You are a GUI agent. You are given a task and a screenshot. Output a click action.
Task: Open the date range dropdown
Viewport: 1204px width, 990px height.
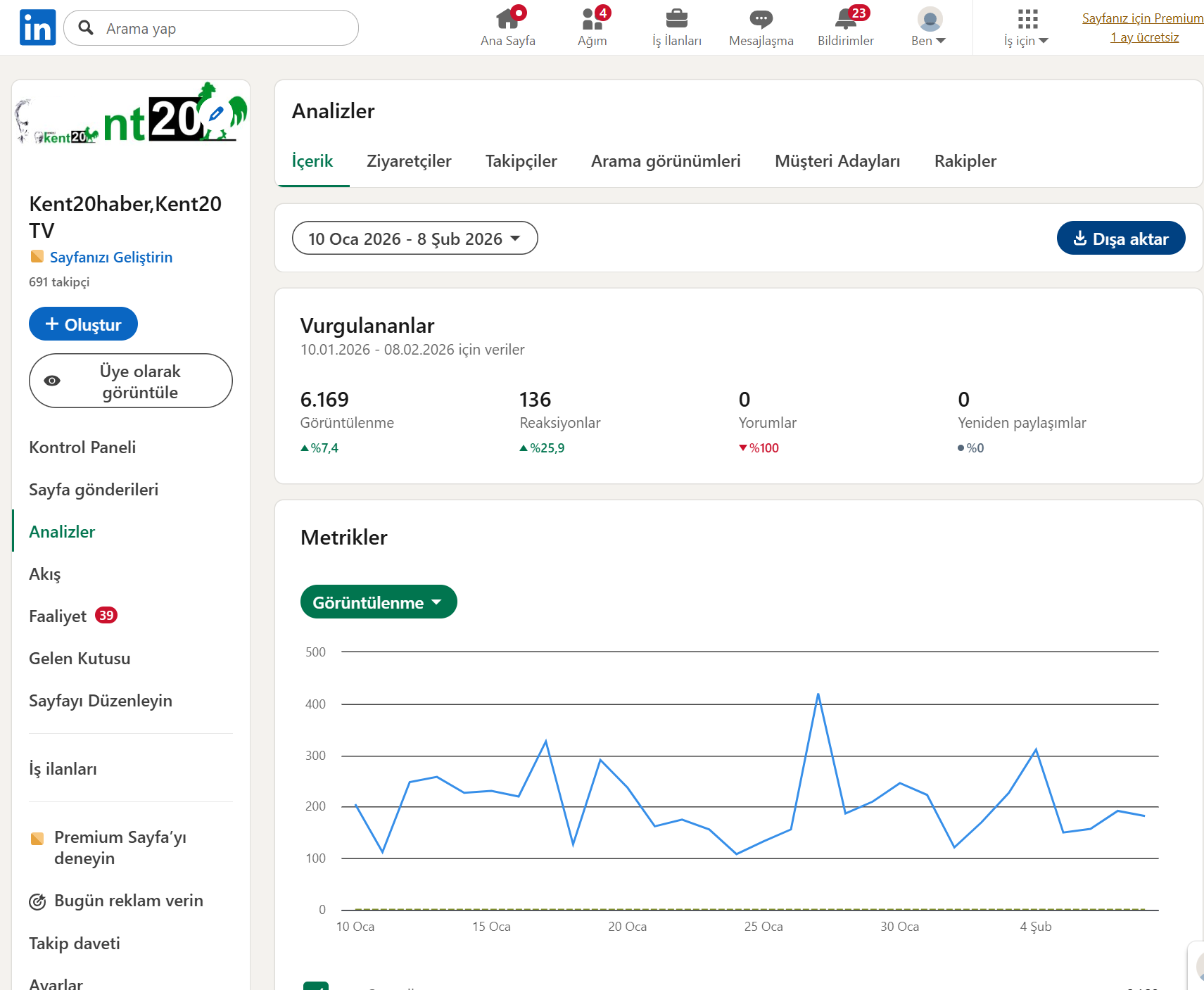(x=414, y=239)
